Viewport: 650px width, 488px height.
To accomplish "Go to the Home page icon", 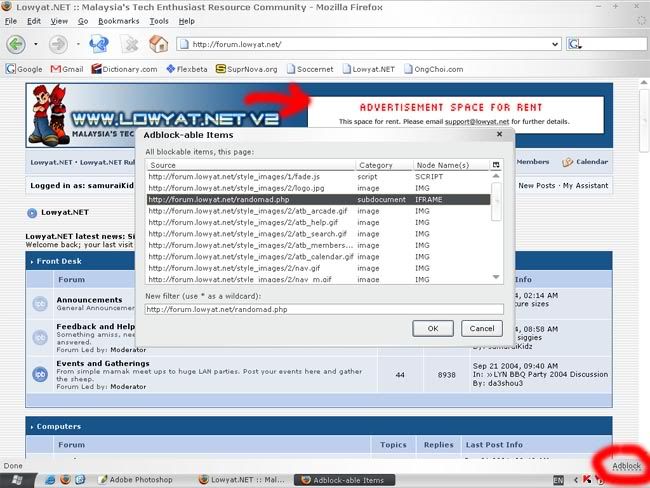I will pos(158,44).
